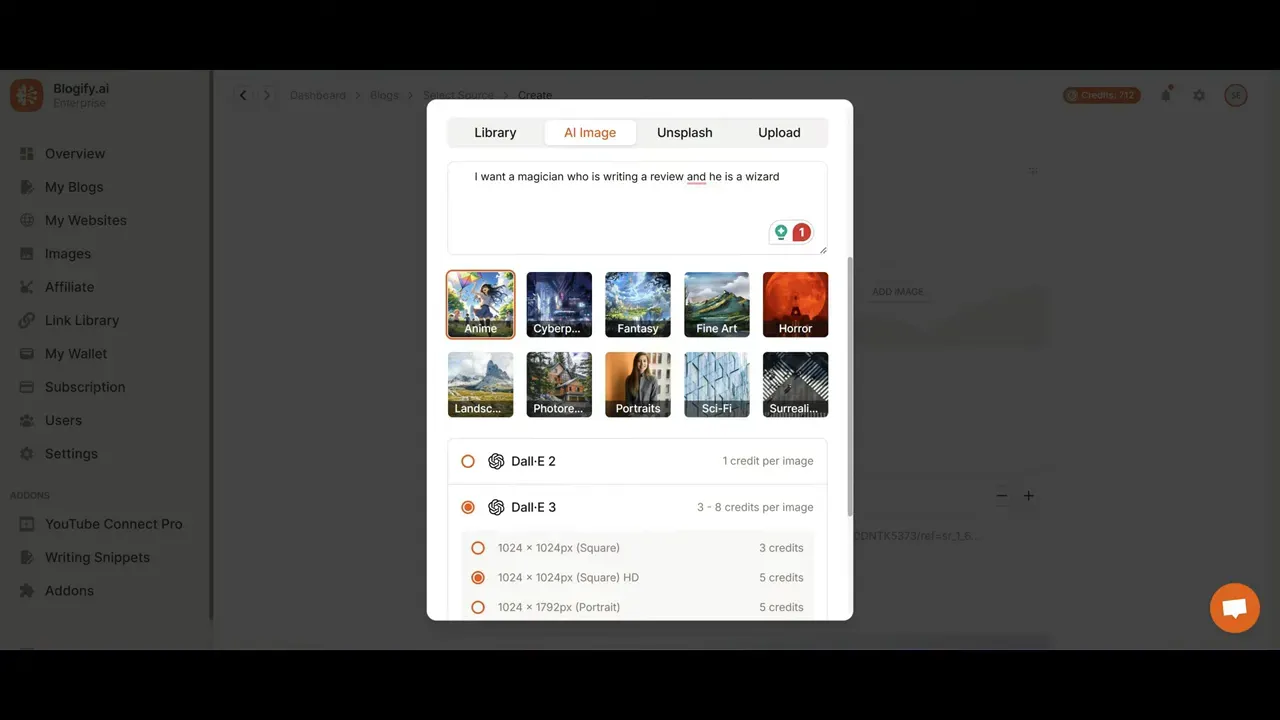
Task: Open the My Wallet section
Action: tap(75, 353)
